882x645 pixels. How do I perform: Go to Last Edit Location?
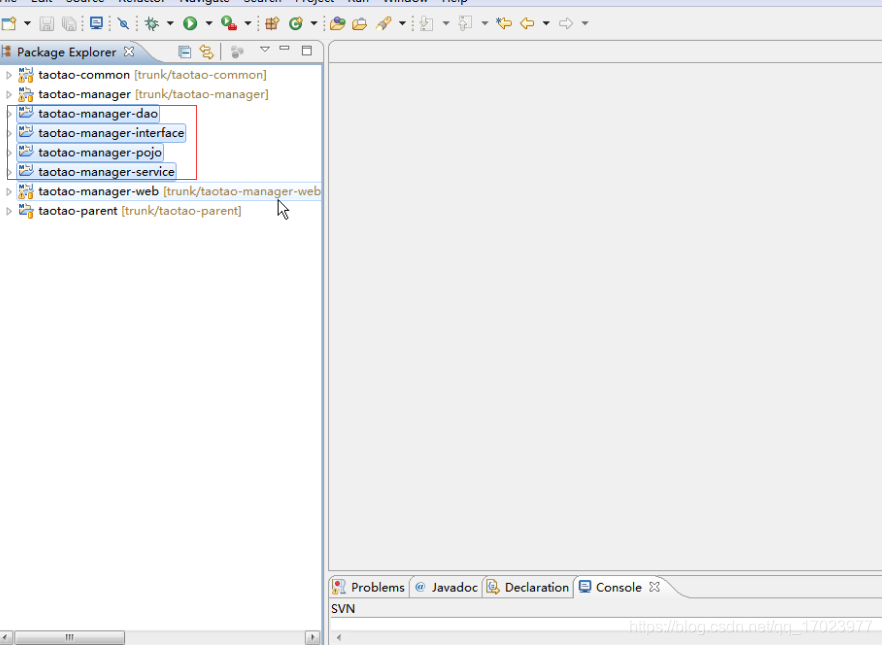(504, 23)
